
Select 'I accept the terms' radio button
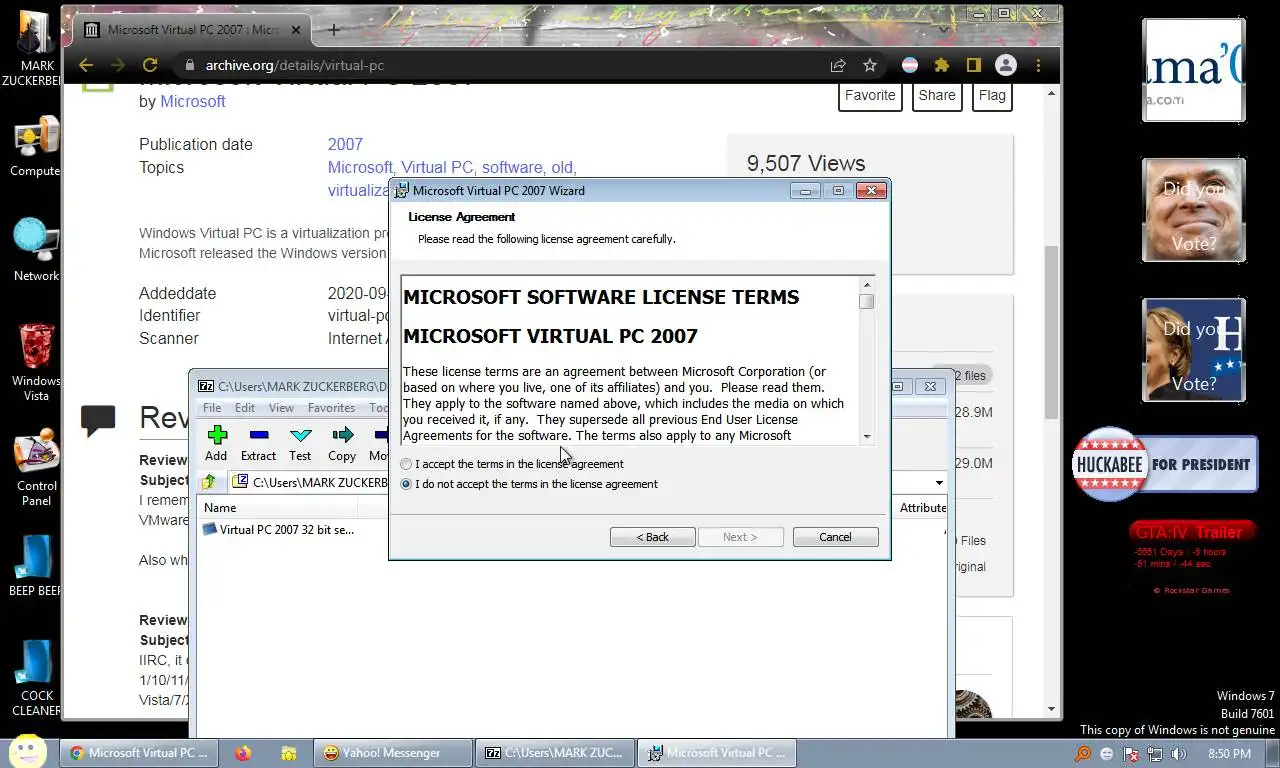[x=406, y=464]
